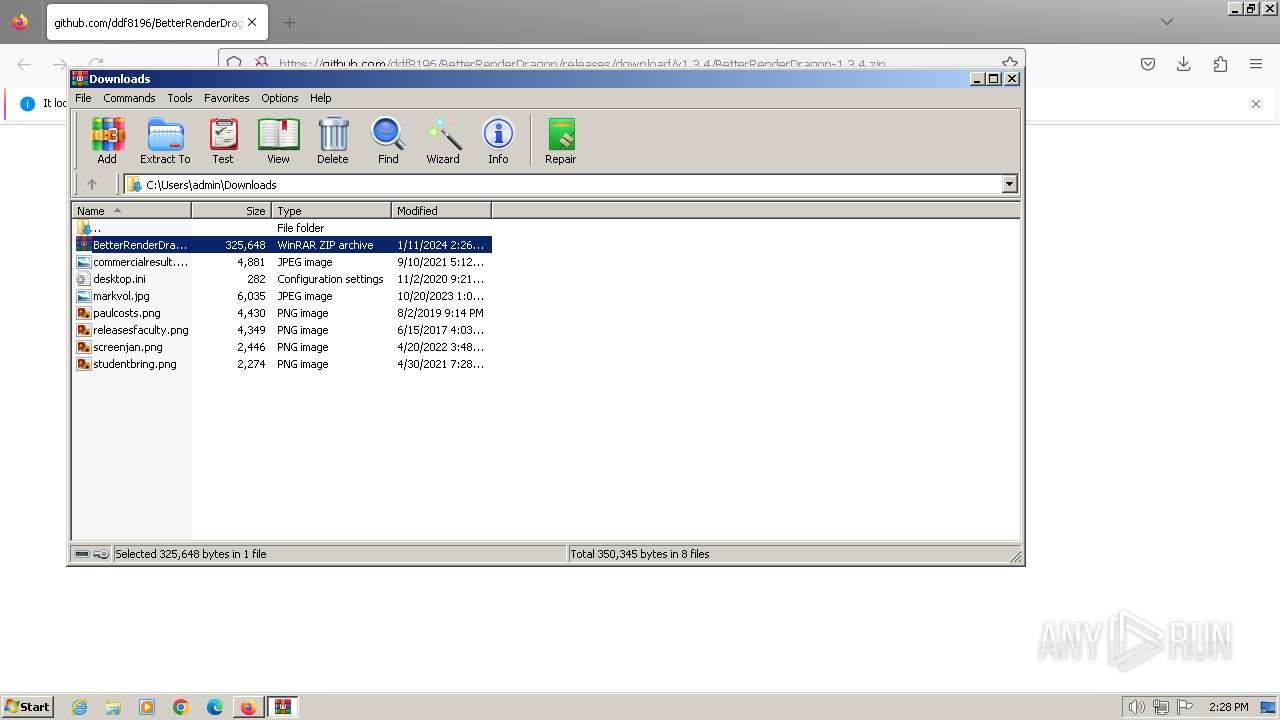Click 'Selected 325,648 bytes in 1 file' status
Image resolution: width=1280 pixels, height=720 pixels.
[x=191, y=554]
